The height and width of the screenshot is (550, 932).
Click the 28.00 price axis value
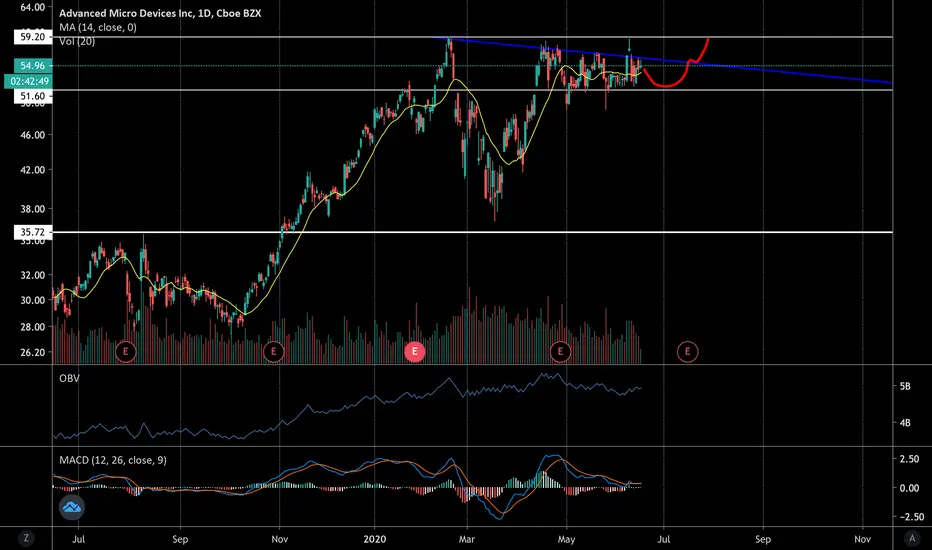coord(33,327)
